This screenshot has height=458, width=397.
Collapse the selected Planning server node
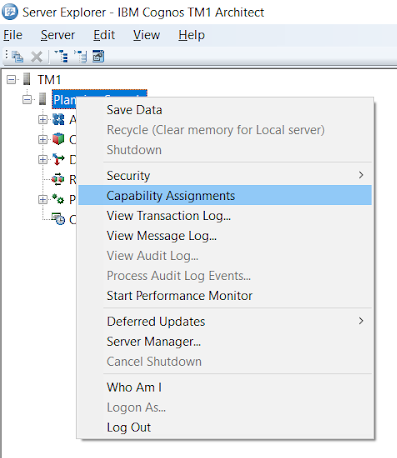(27, 99)
